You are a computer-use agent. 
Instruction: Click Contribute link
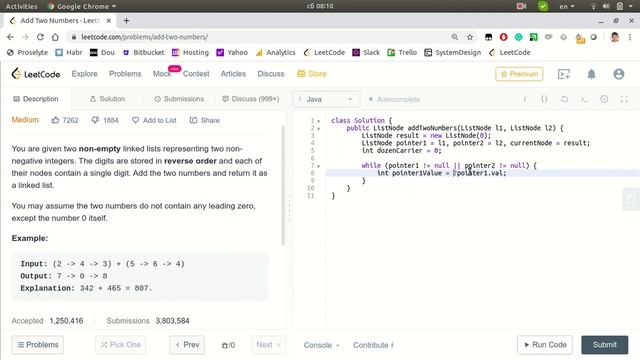pyautogui.click(x=373, y=345)
